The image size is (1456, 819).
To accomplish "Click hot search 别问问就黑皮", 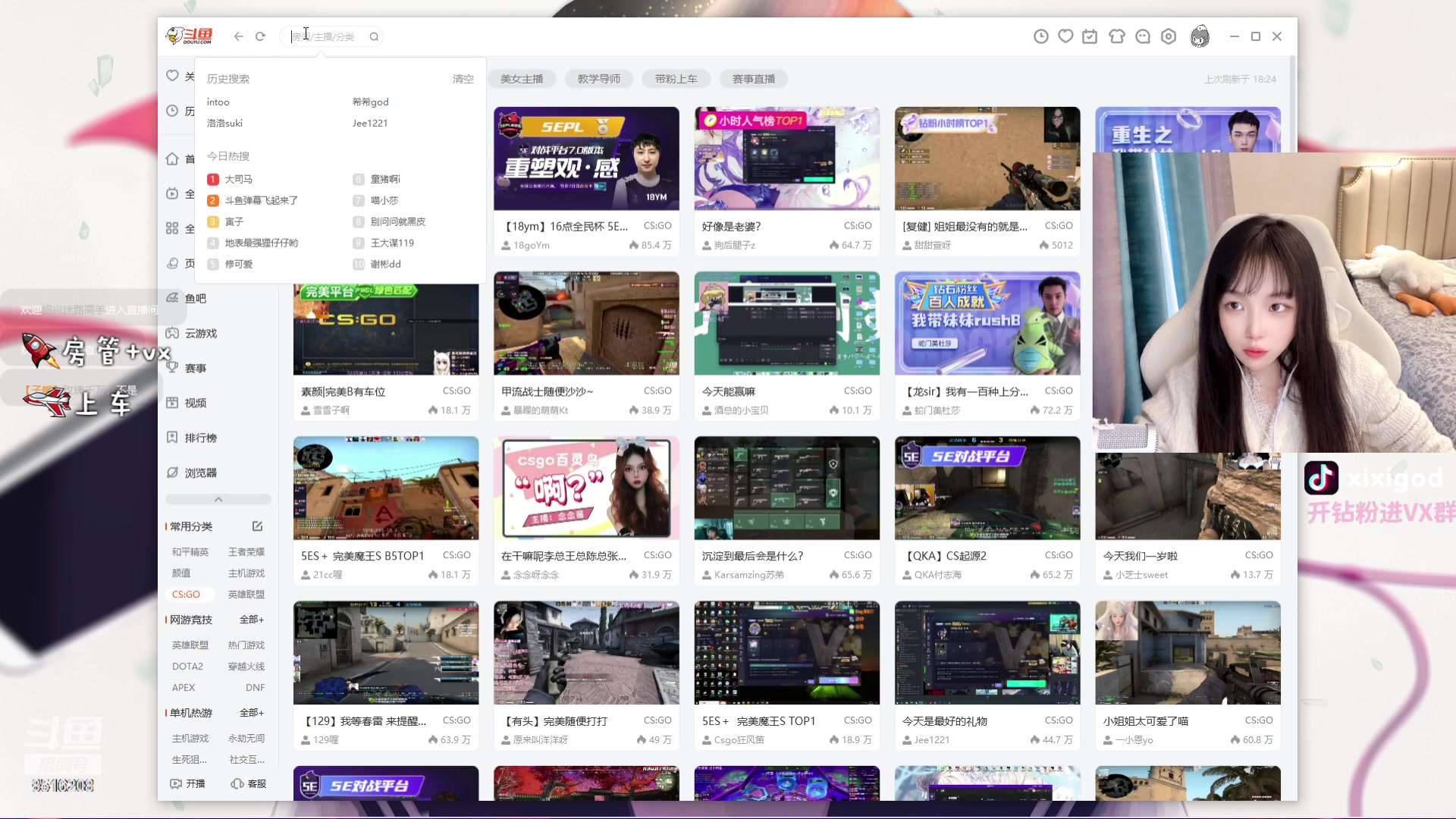I will click(398, 221).
